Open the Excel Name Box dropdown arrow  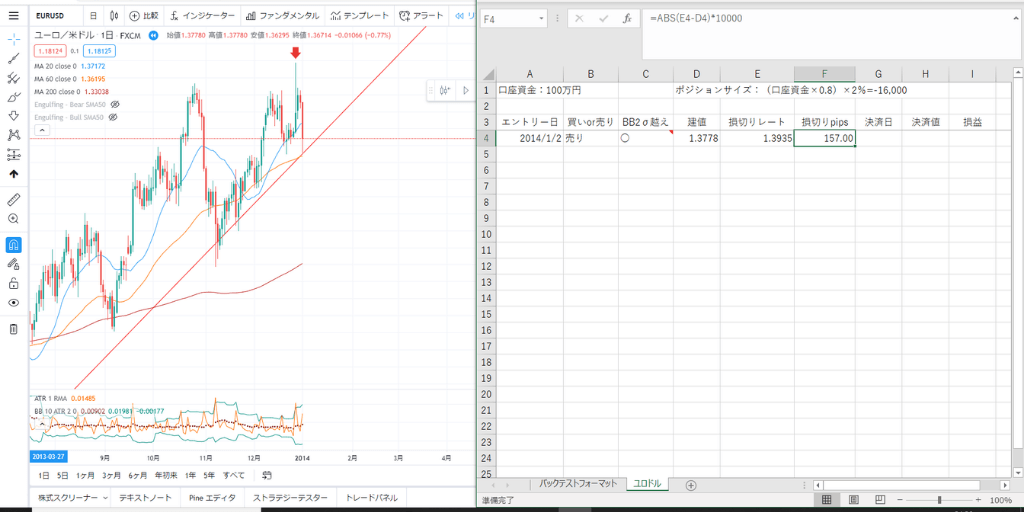point(541,19)
